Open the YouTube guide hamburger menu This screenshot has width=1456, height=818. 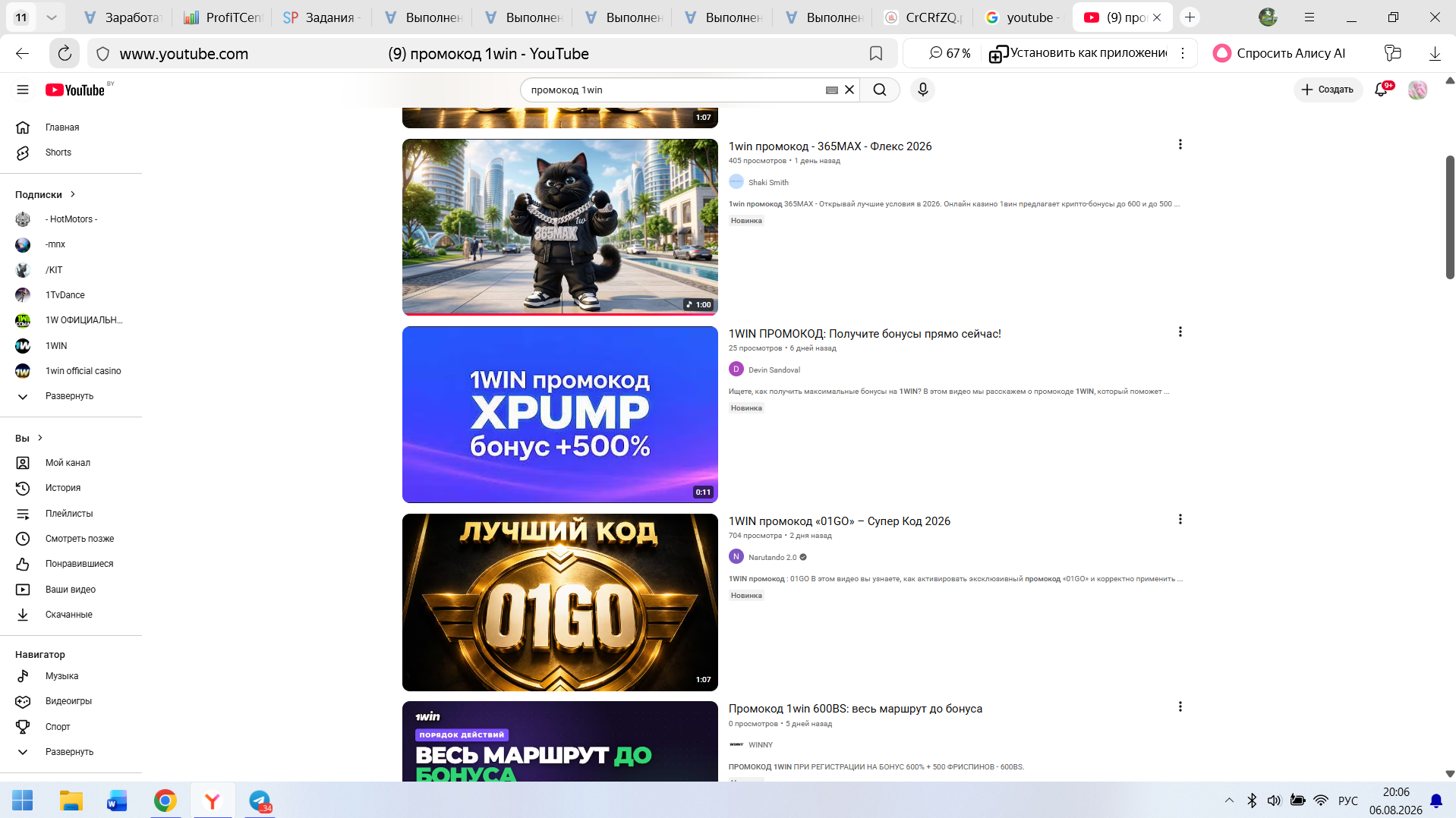click(x=23, y=90)
